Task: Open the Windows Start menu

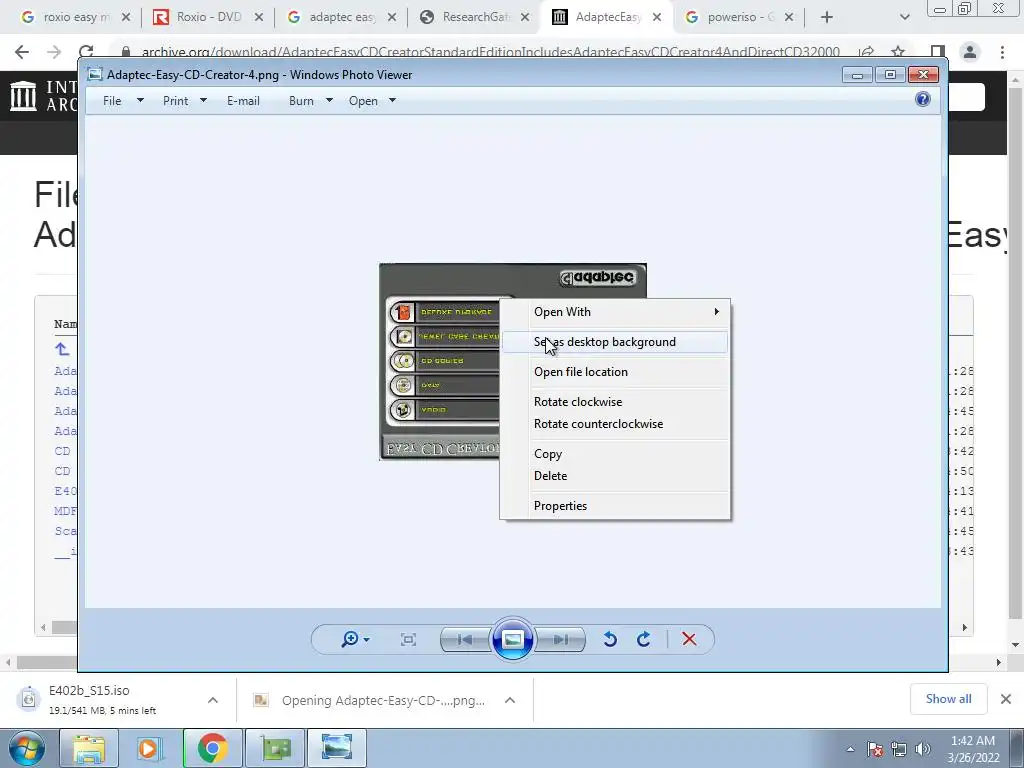Action: coord(26,748)
